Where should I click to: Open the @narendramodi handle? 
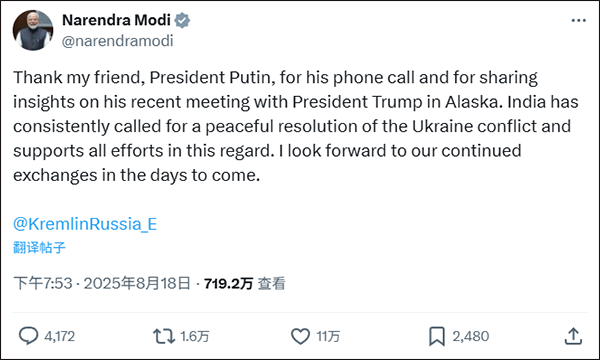(x=117, y=41)
